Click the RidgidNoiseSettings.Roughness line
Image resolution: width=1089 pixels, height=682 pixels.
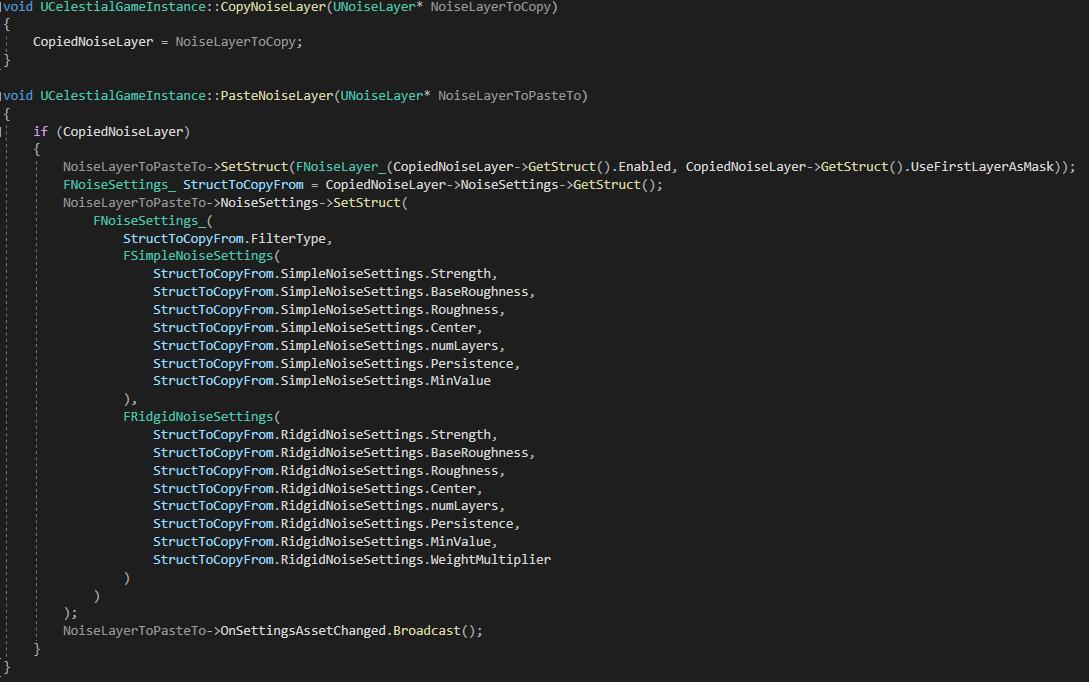coord(329,471)
